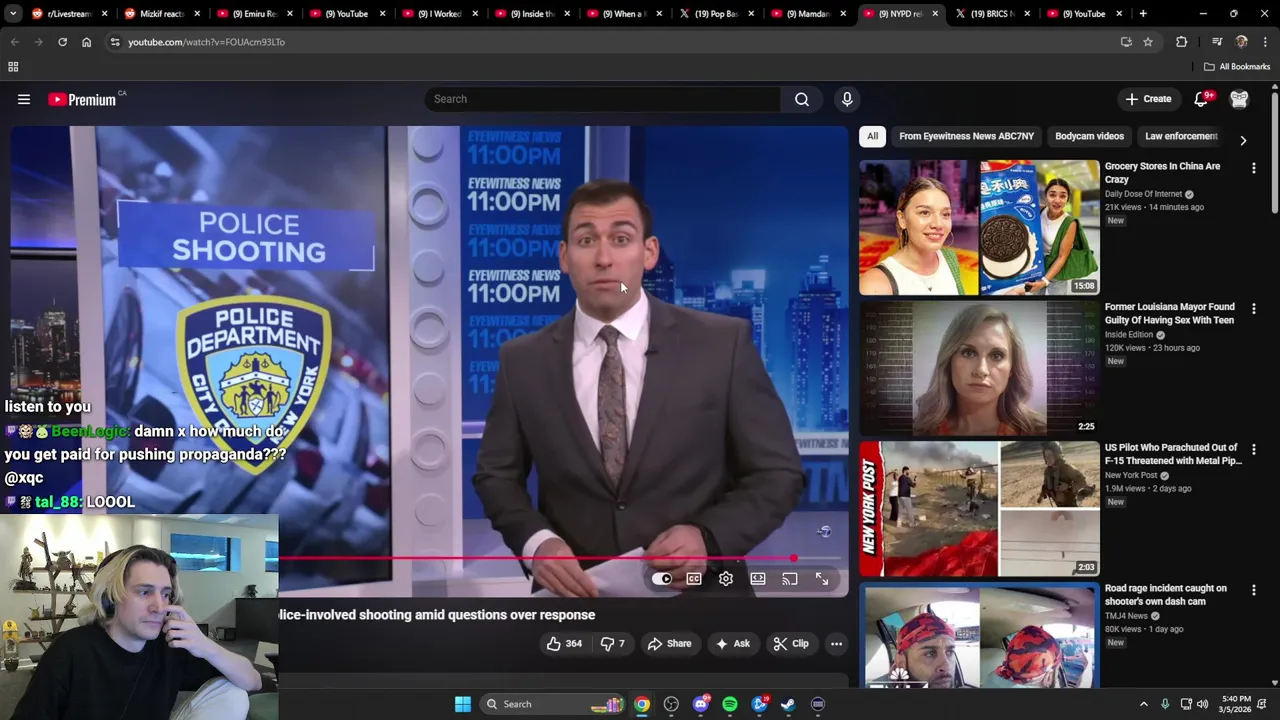Image resolution: width=1280 pixels, height=720 pixels.
Task: Open the Daily Dose Of Internet channel
Action: pyautogui.click(x=1143, y=194)
